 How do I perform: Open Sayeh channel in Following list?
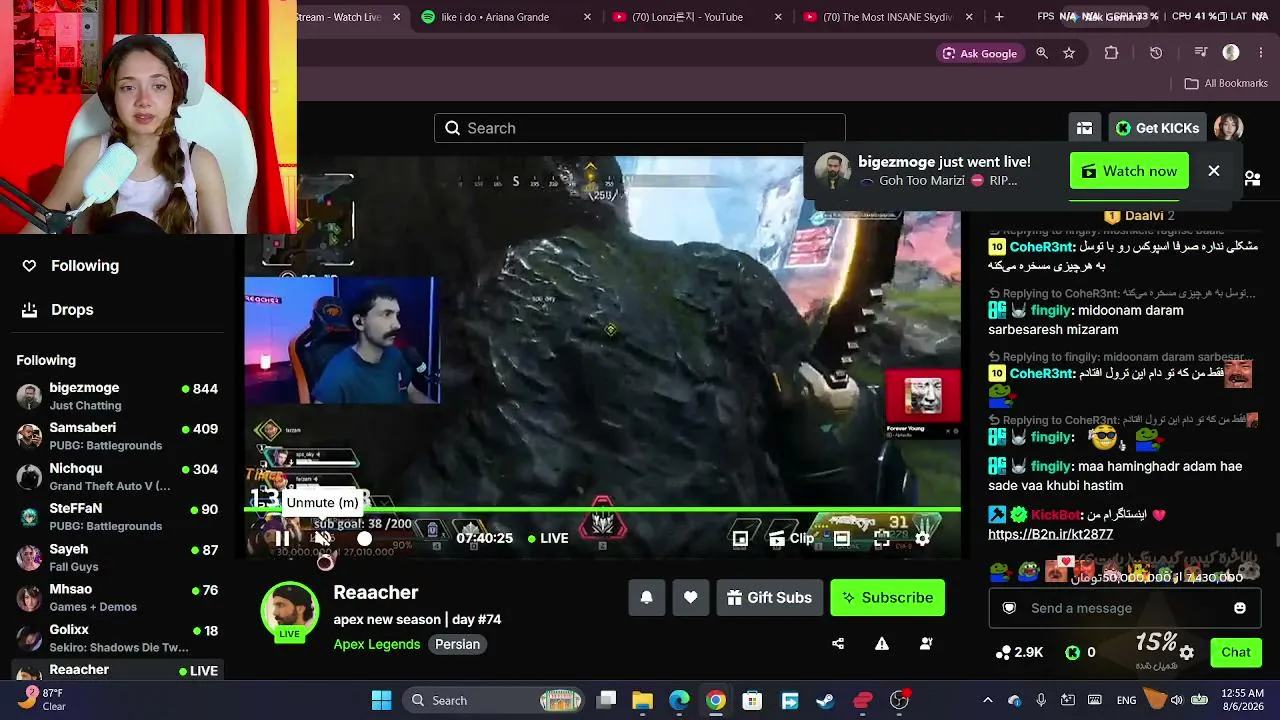point(118,557)
